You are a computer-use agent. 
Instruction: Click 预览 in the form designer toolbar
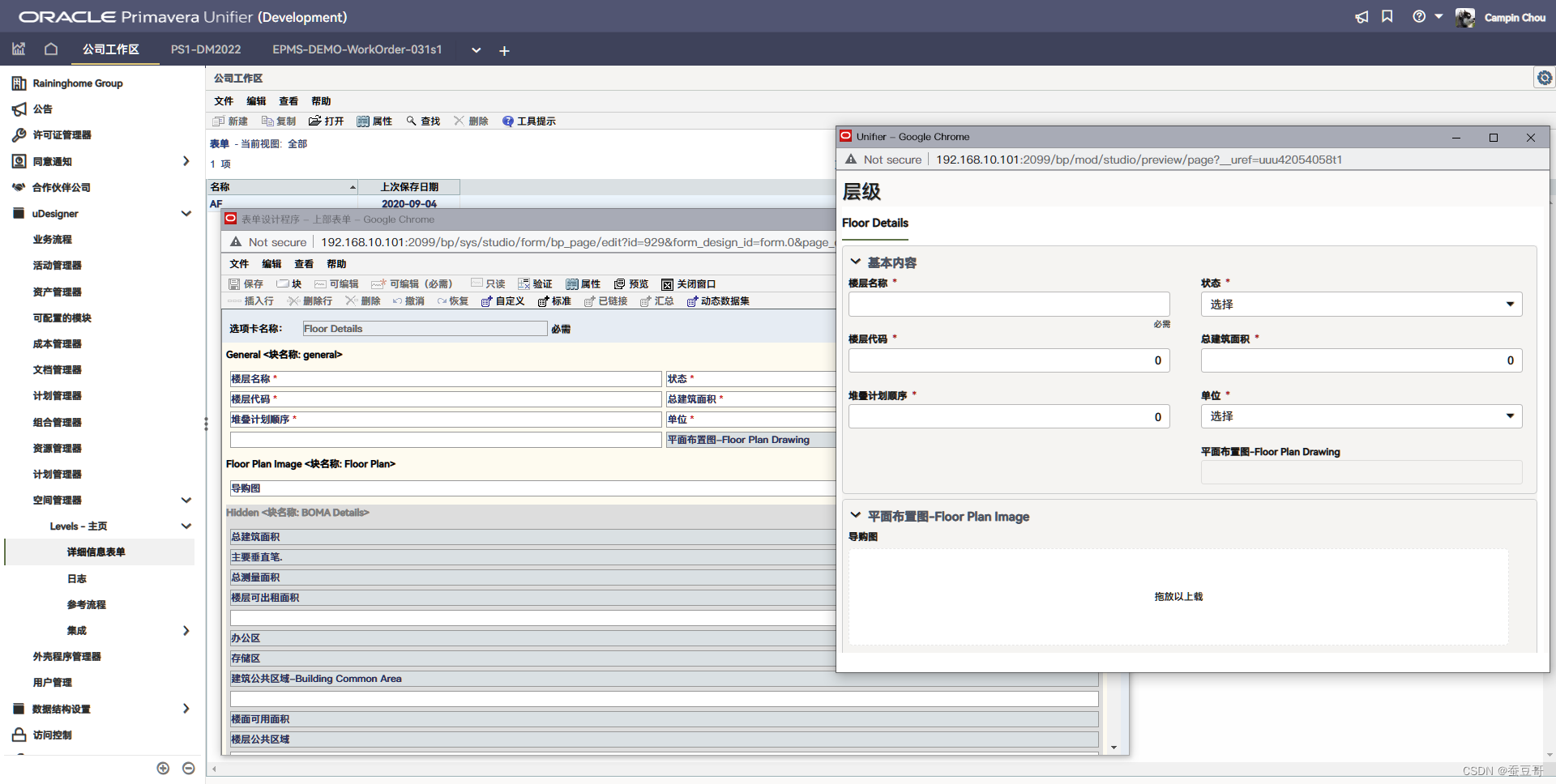point(631,284)
